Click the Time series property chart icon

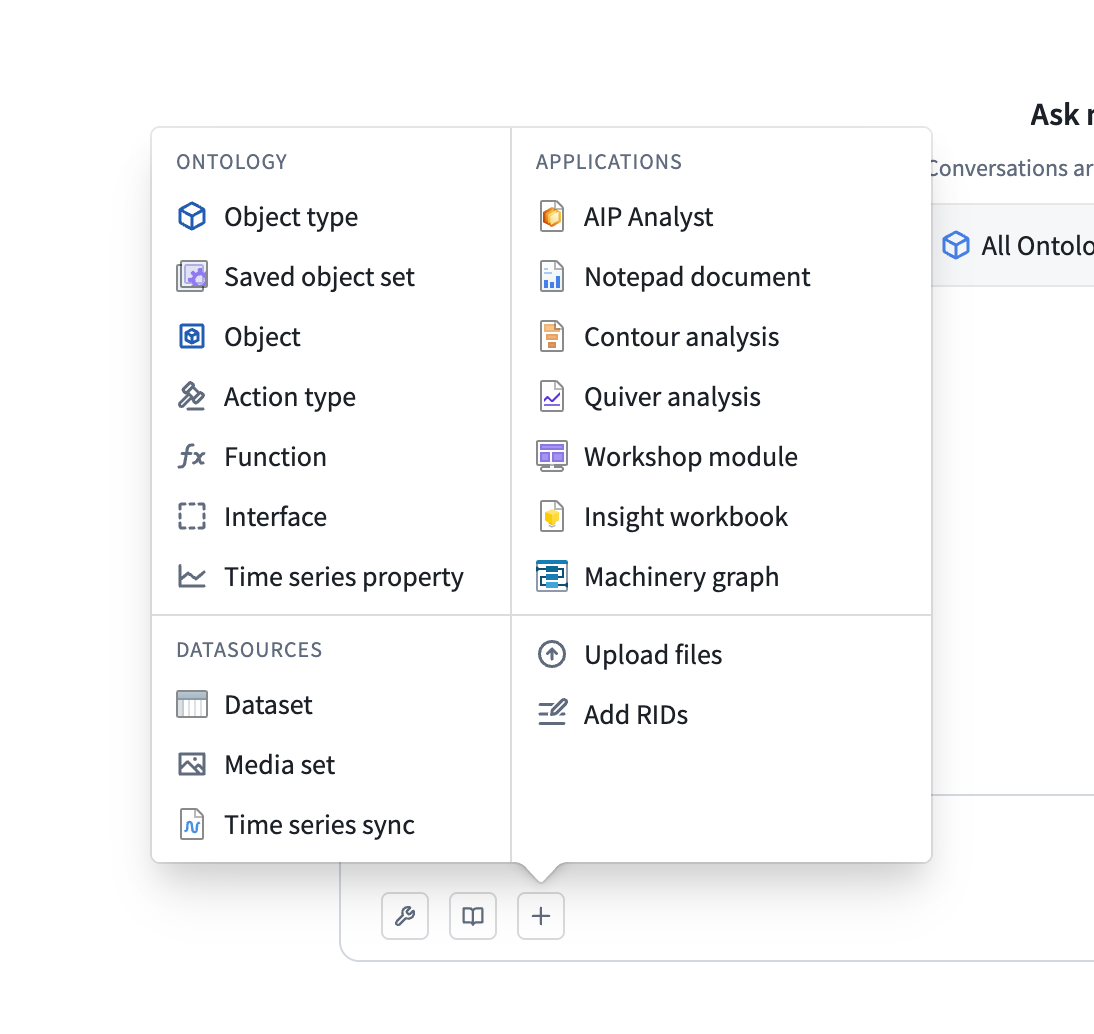pyautogui.click(x=192, y=576)
